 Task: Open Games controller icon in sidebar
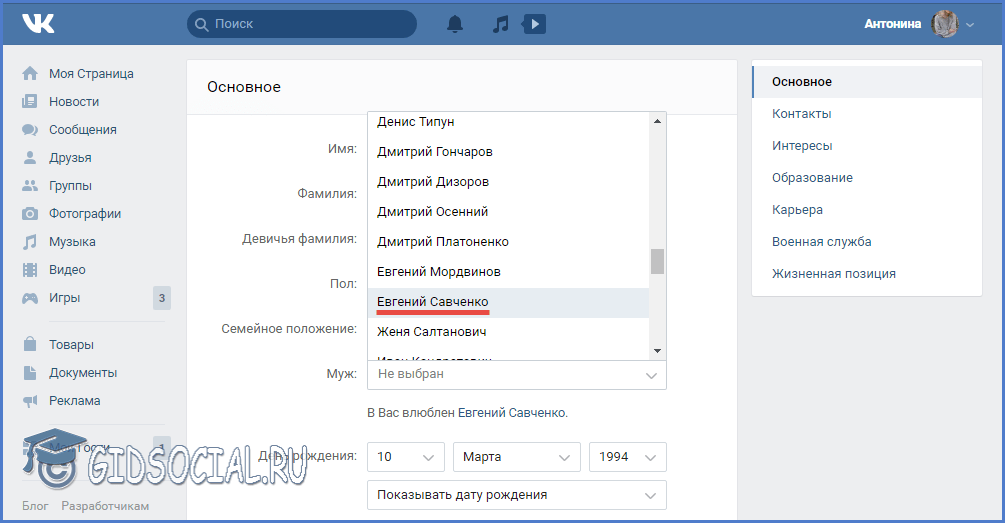(x=30, y=298)
